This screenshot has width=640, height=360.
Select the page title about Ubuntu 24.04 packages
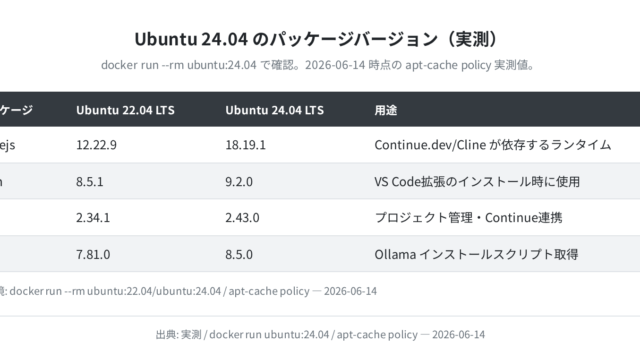point(318,39)
